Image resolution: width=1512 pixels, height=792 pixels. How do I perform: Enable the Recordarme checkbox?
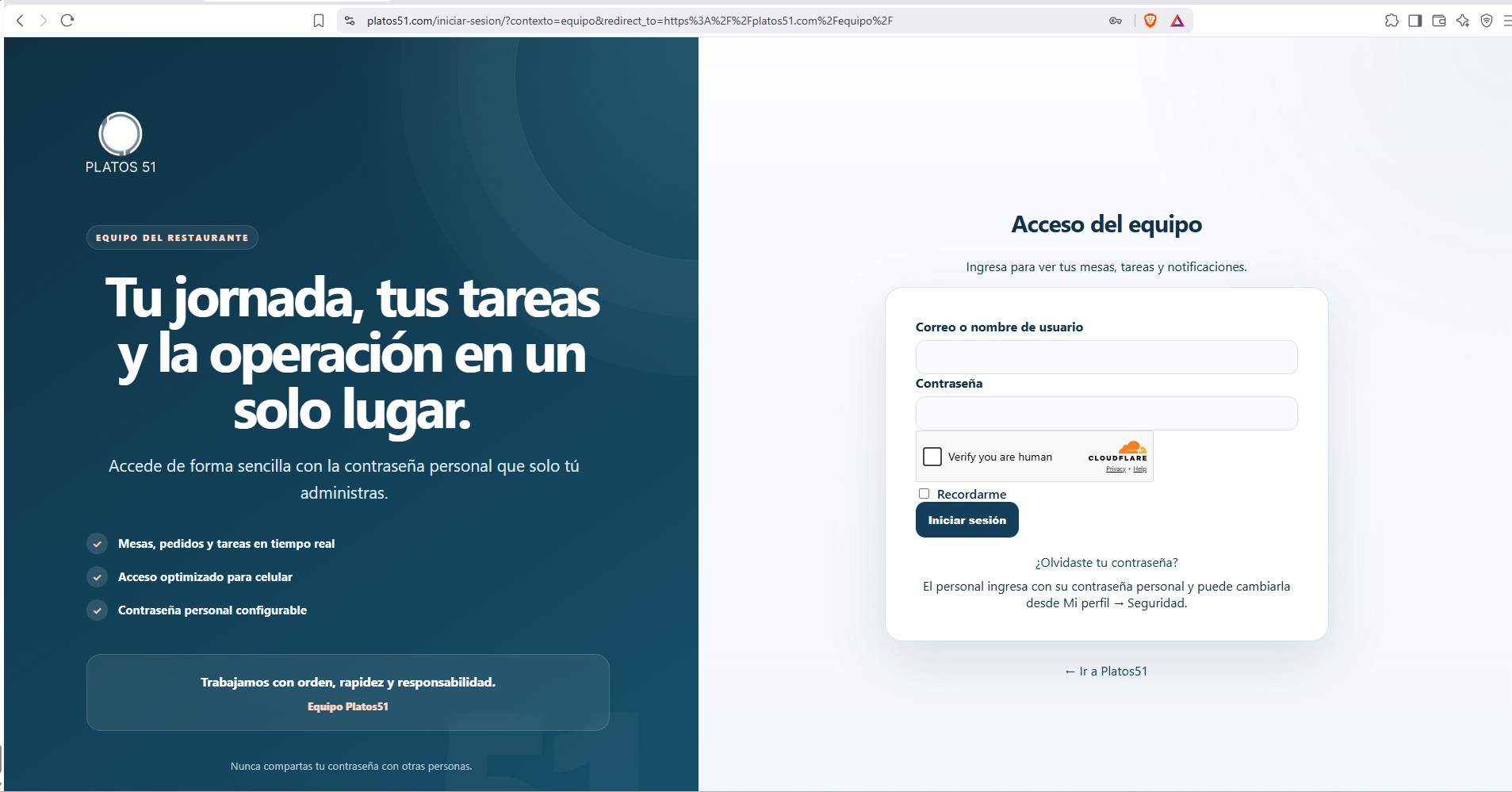(x=924, y=494)
